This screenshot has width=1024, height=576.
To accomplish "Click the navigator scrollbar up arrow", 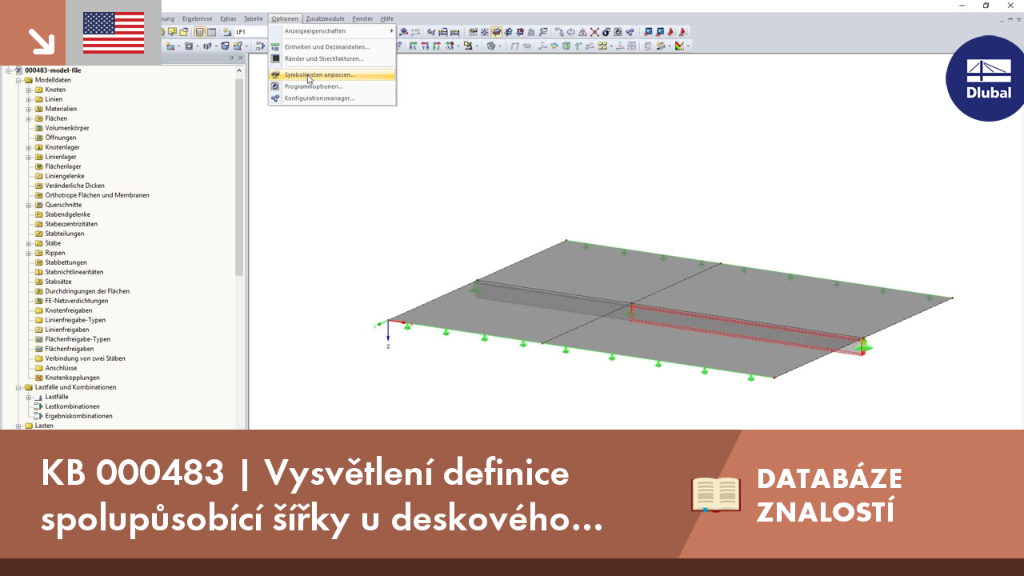I will [x=239, y=71].
